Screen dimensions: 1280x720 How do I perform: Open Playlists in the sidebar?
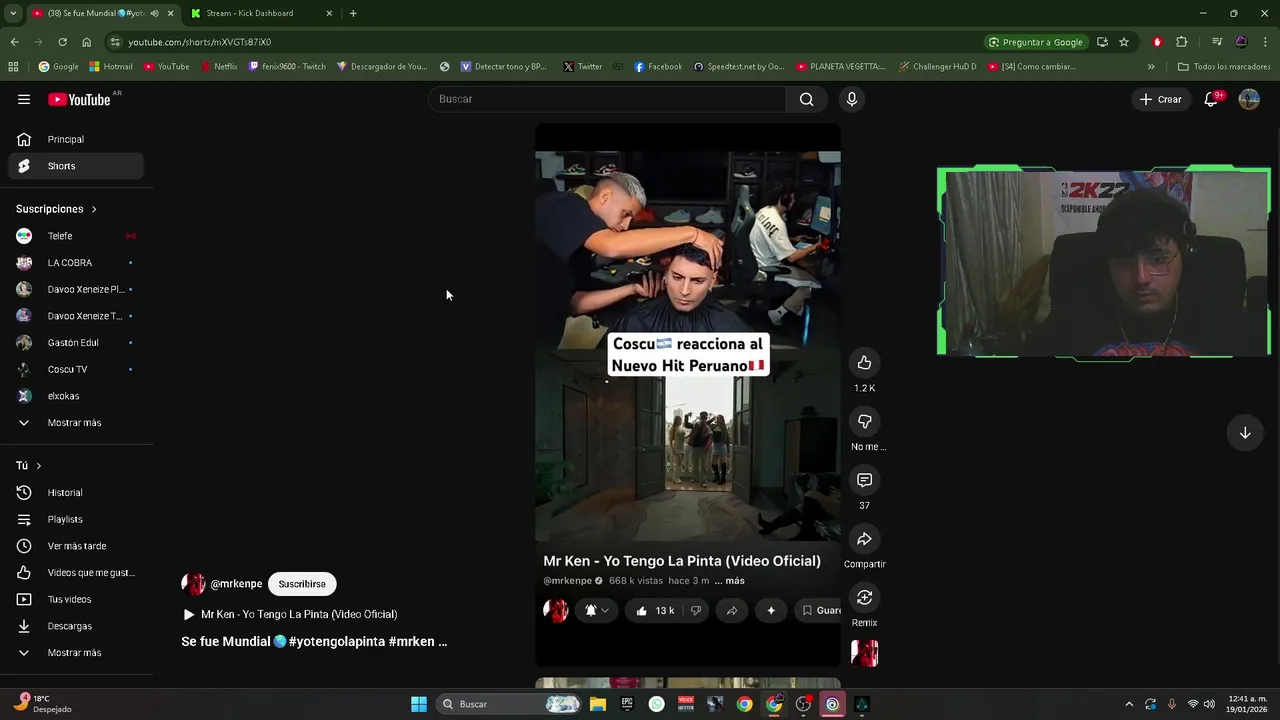pyautogui.click(x=76, y=519)
